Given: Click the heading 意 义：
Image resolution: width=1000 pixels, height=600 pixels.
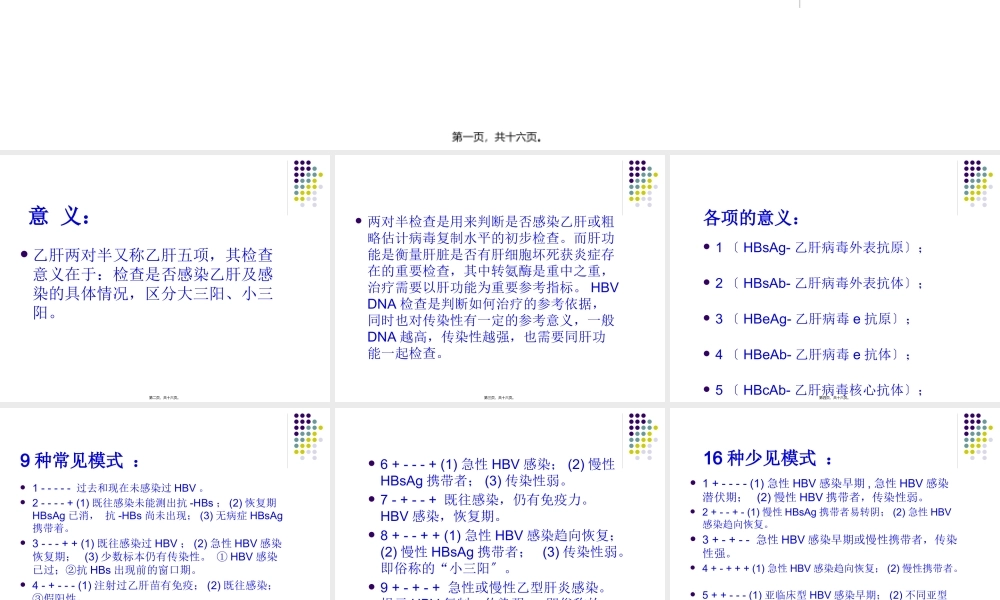Looking at the screenshot, I should (x=58, y=216).
